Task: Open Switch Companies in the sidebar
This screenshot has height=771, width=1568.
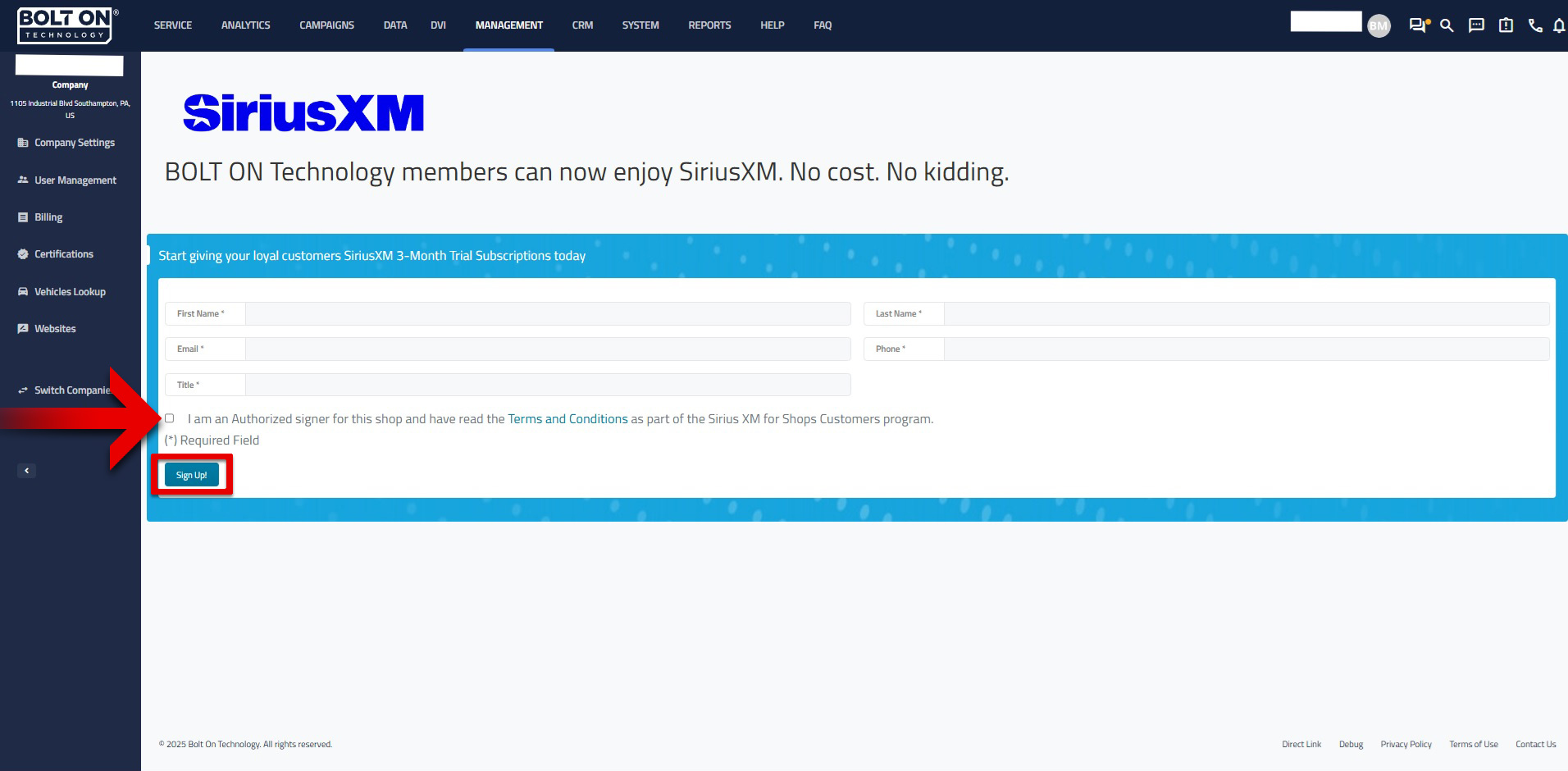Action: [71, 390]
